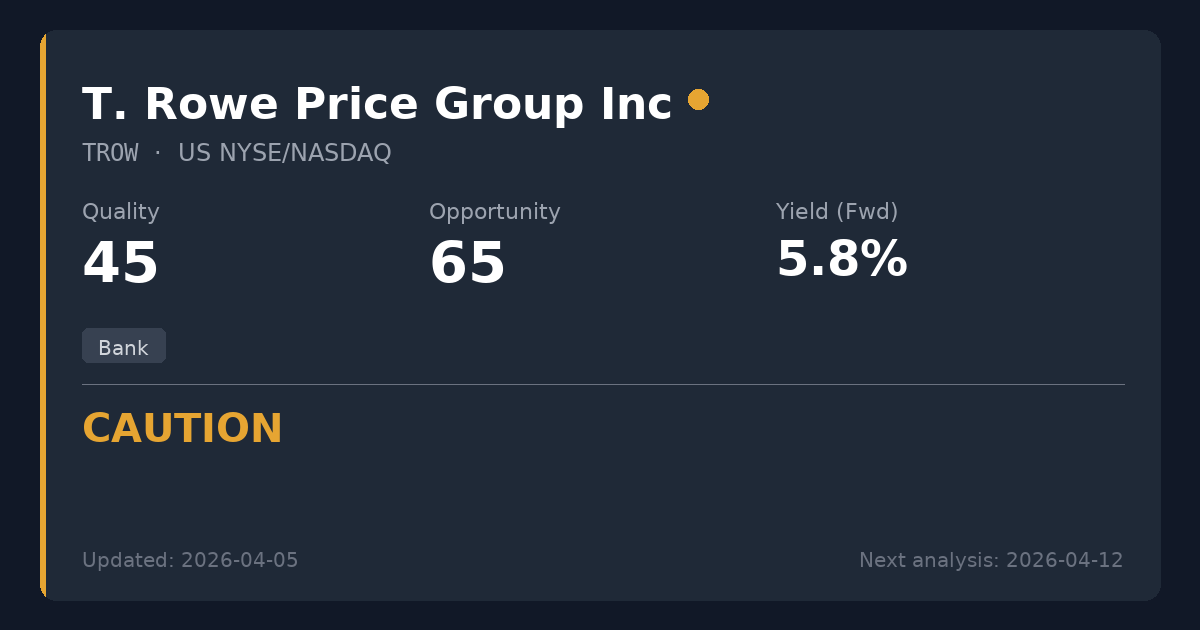Click the T. Rowe Price Group title
1200x630 pixels.
376,104
